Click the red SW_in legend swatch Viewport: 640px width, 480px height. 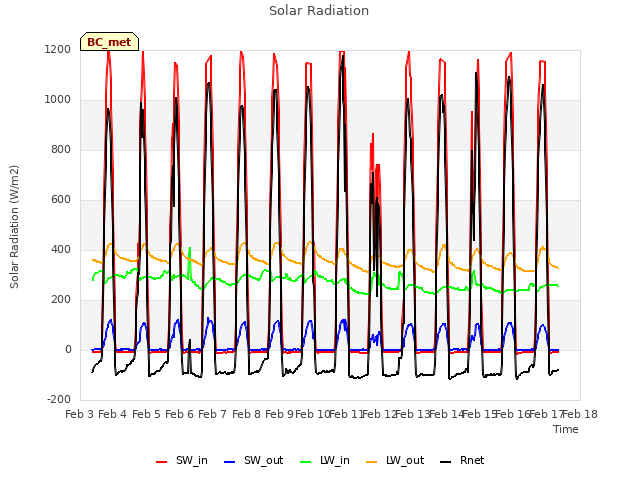[162, 462]
